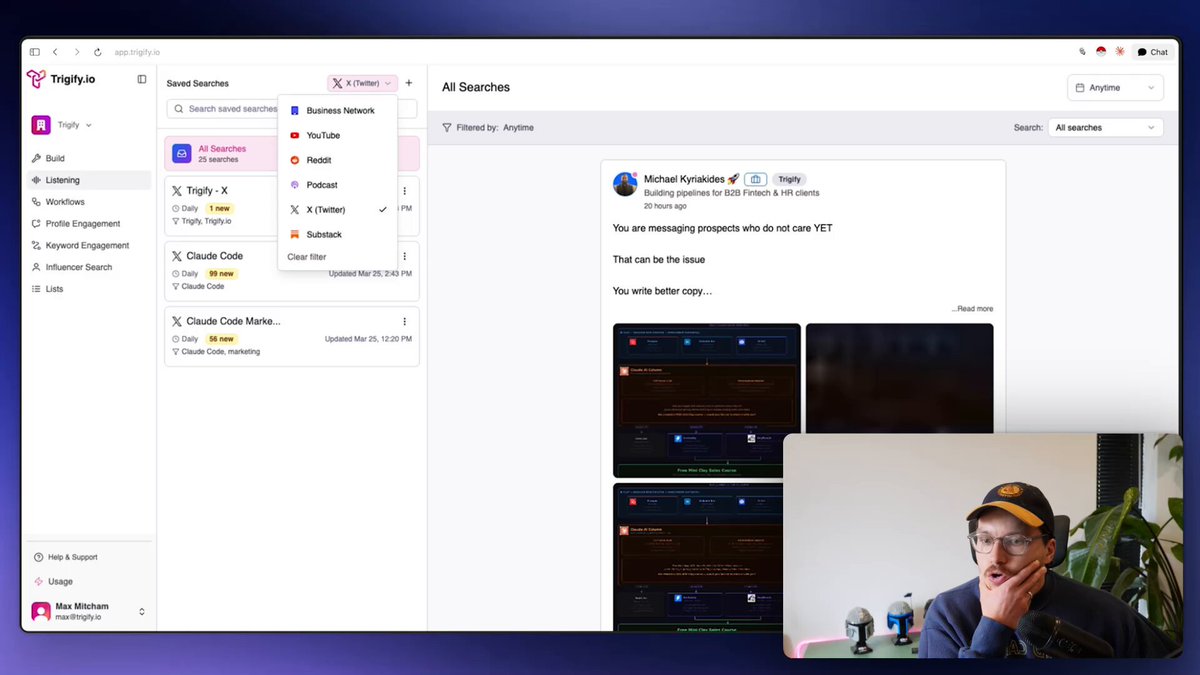Image resolution: width=1200 pixels, height=675 pixels.
Task: Open Michael Kyriakides author name
Action: click(x=684, y=179)
